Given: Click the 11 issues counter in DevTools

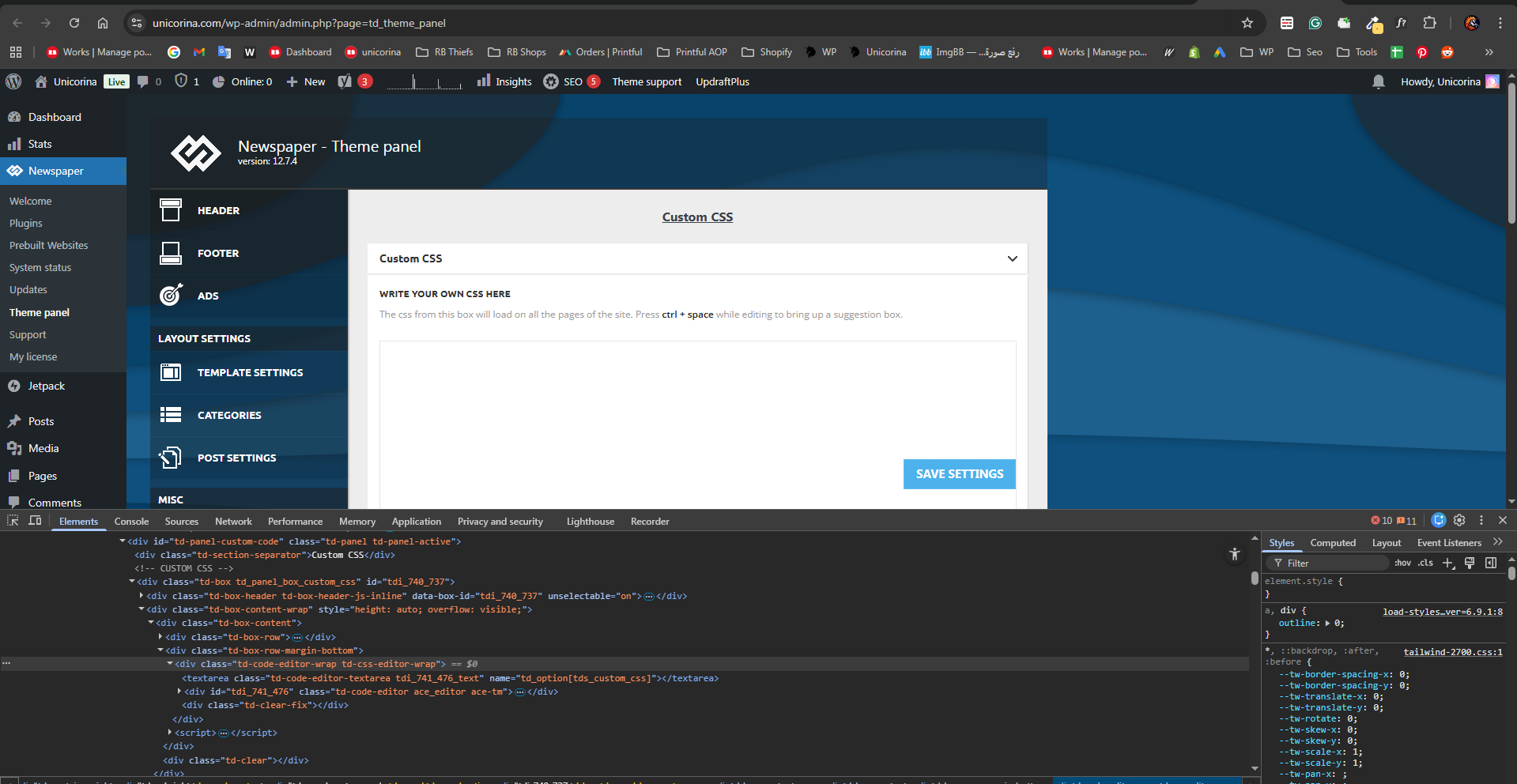Looking at the screenshot, I should 1406,520.
